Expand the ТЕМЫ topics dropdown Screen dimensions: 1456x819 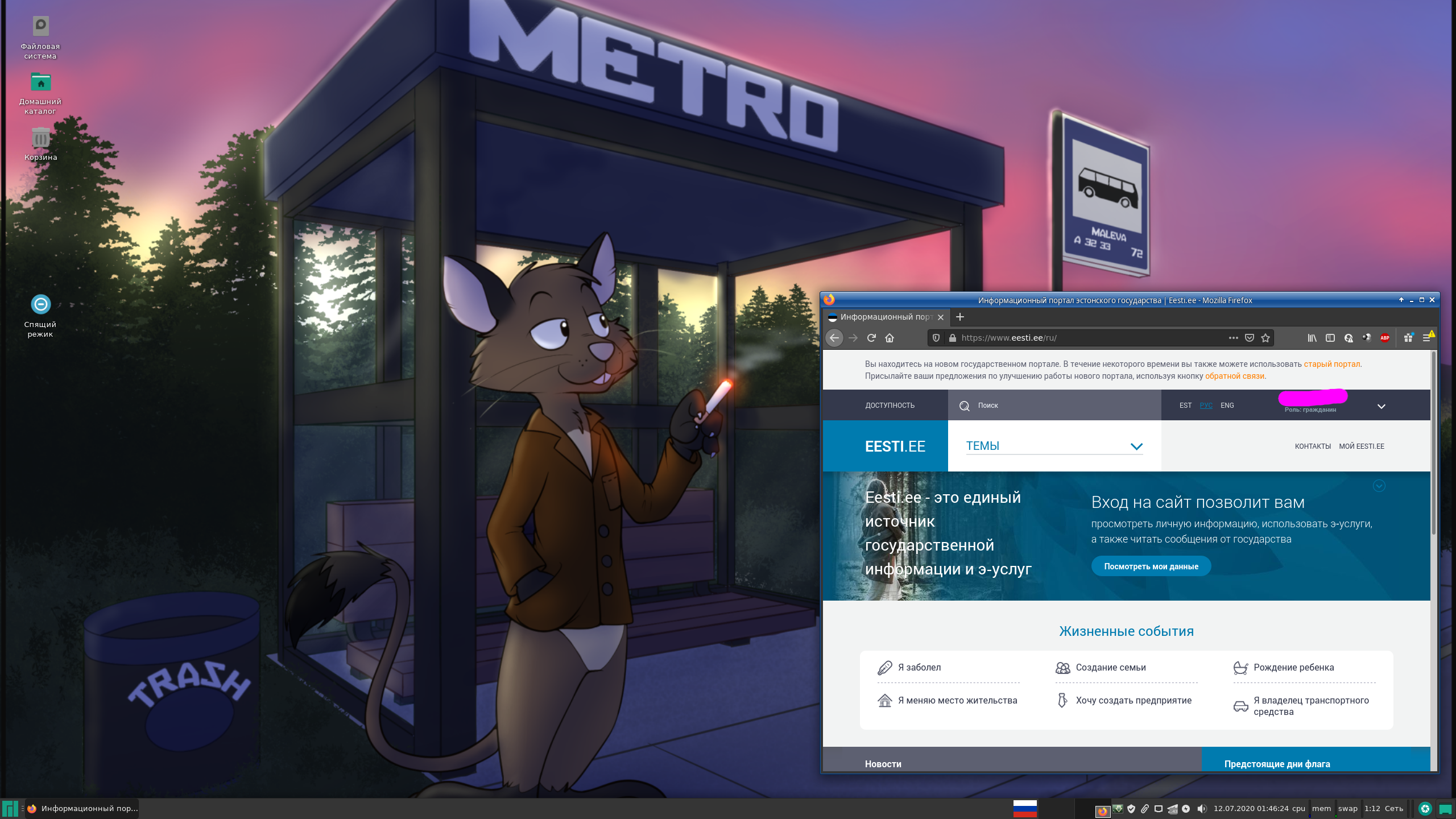point(1054,446)
